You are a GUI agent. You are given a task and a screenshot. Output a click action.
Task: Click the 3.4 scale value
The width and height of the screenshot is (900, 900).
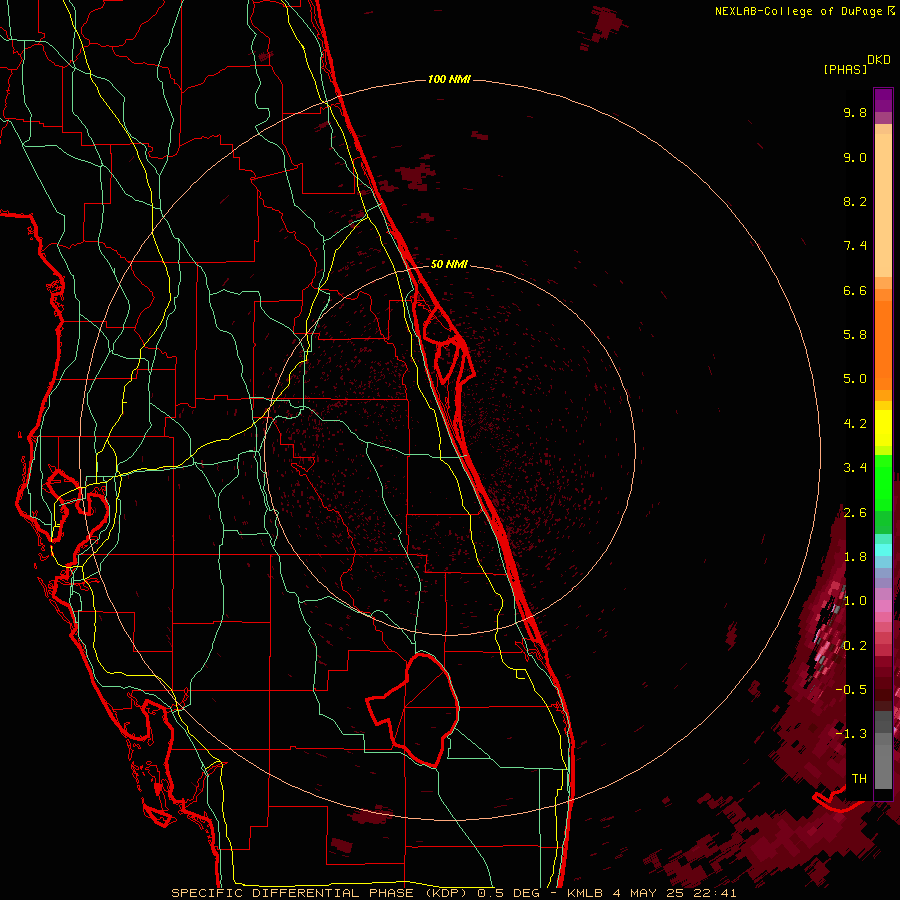[855, 468]
